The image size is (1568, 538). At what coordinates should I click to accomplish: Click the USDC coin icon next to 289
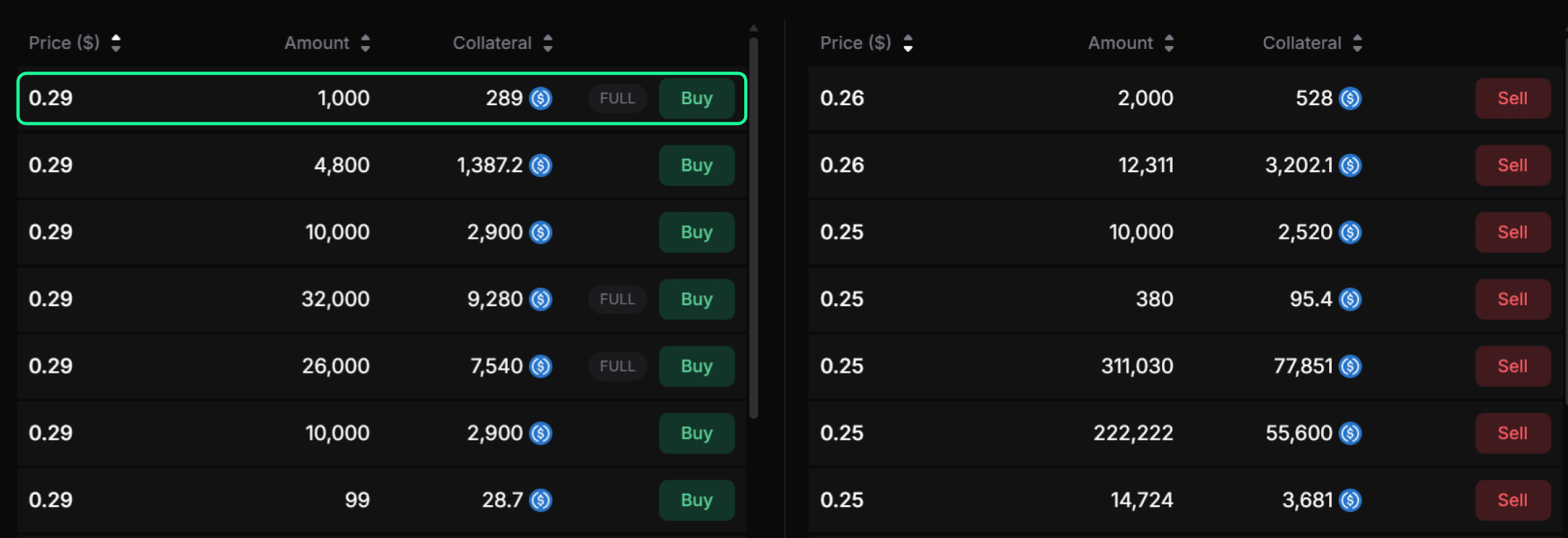(x=541, y=99)
